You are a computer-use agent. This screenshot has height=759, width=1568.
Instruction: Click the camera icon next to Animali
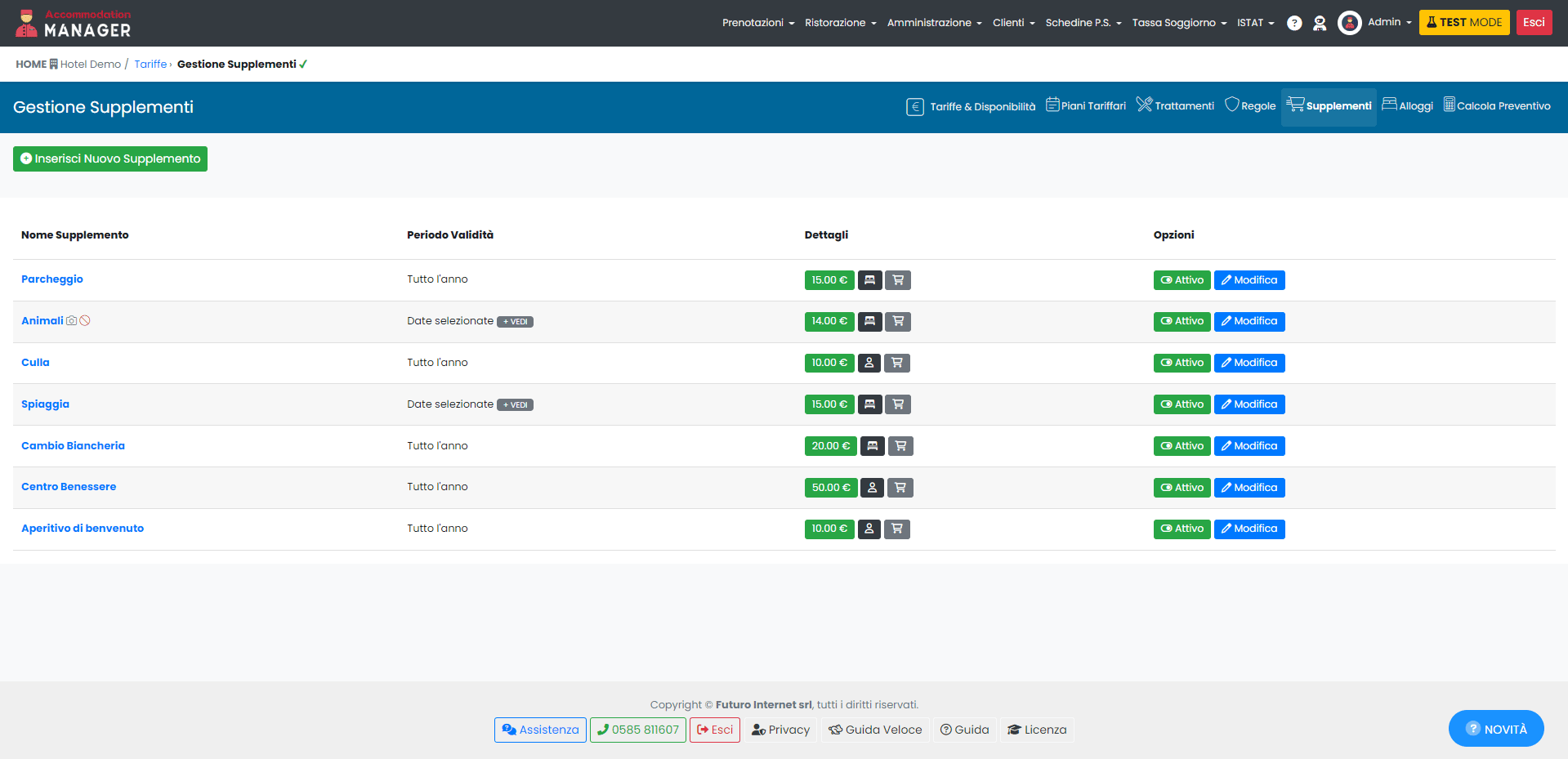72,321
